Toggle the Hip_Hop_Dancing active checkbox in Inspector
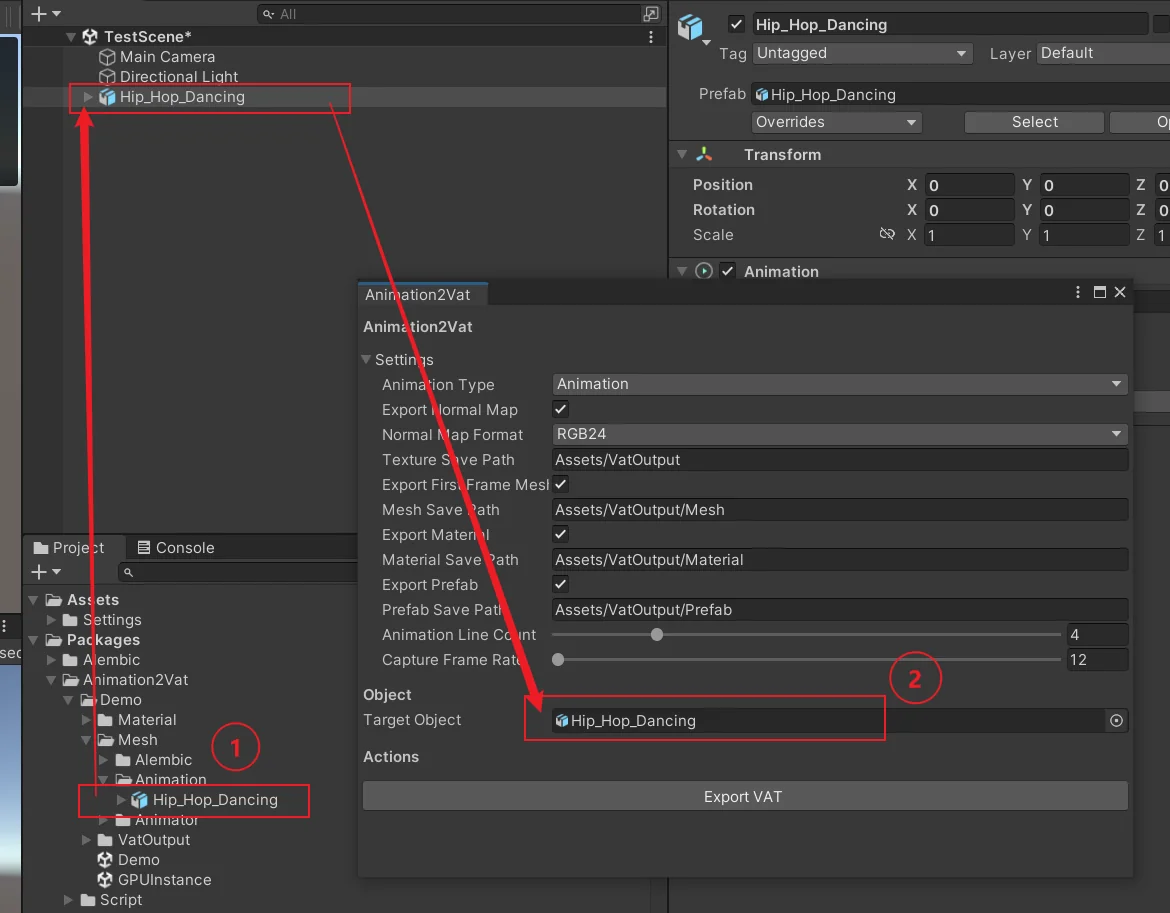Viewport: 1170px width, 913px height. (x=736, y=24)
